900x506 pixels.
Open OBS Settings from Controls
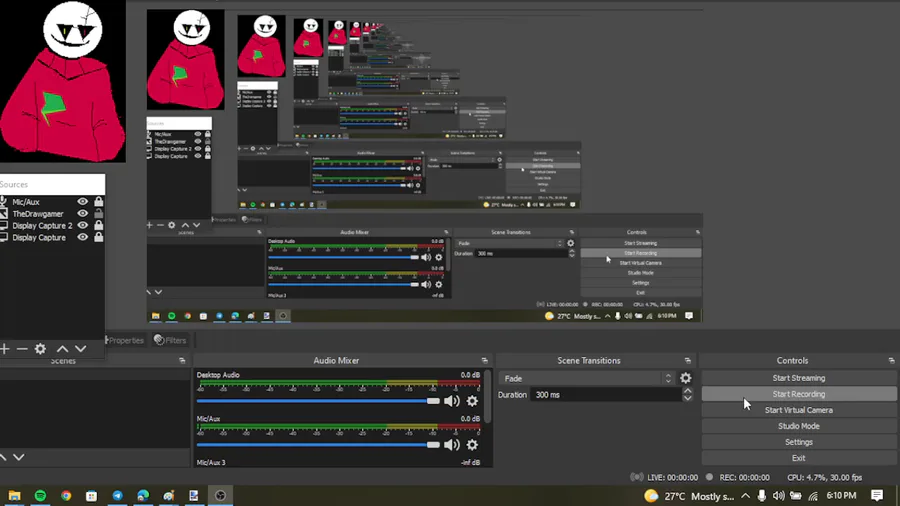(798, 442)
